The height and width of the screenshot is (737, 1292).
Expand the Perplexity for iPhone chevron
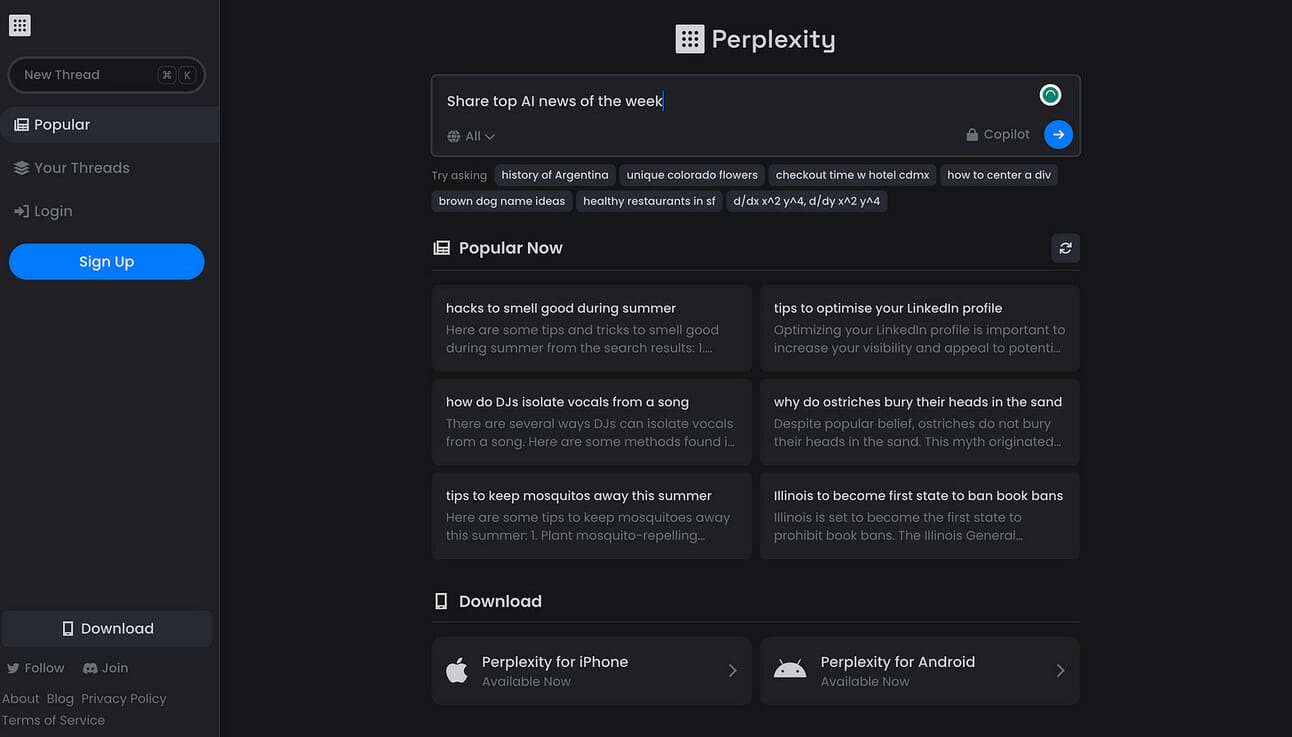click(x=732, y=671)
